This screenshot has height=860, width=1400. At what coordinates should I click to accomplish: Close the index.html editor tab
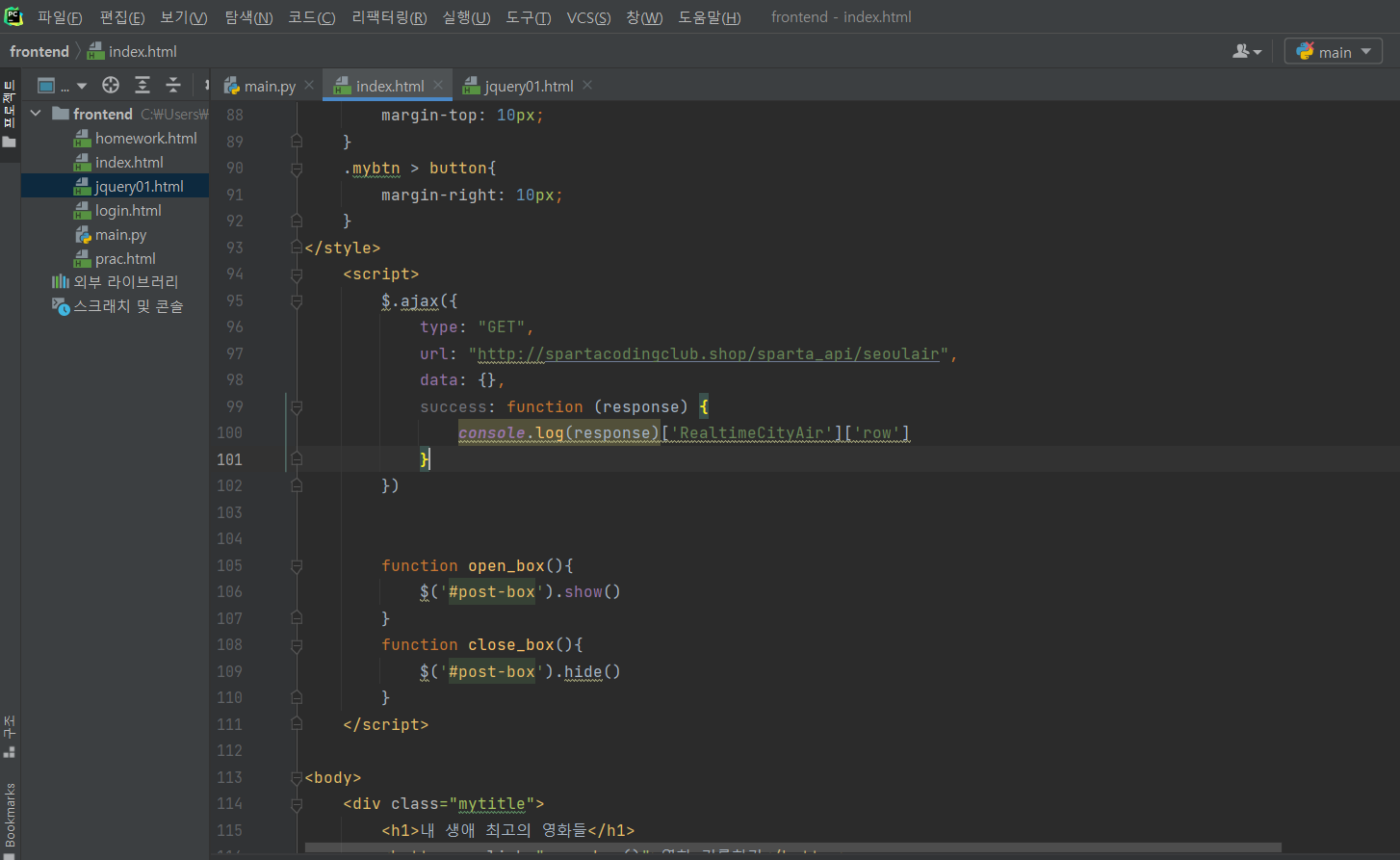coord(438,85)
